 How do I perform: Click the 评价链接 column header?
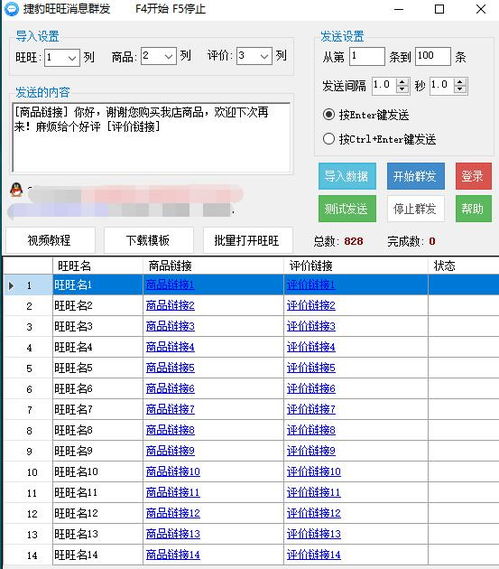(356, 266)
